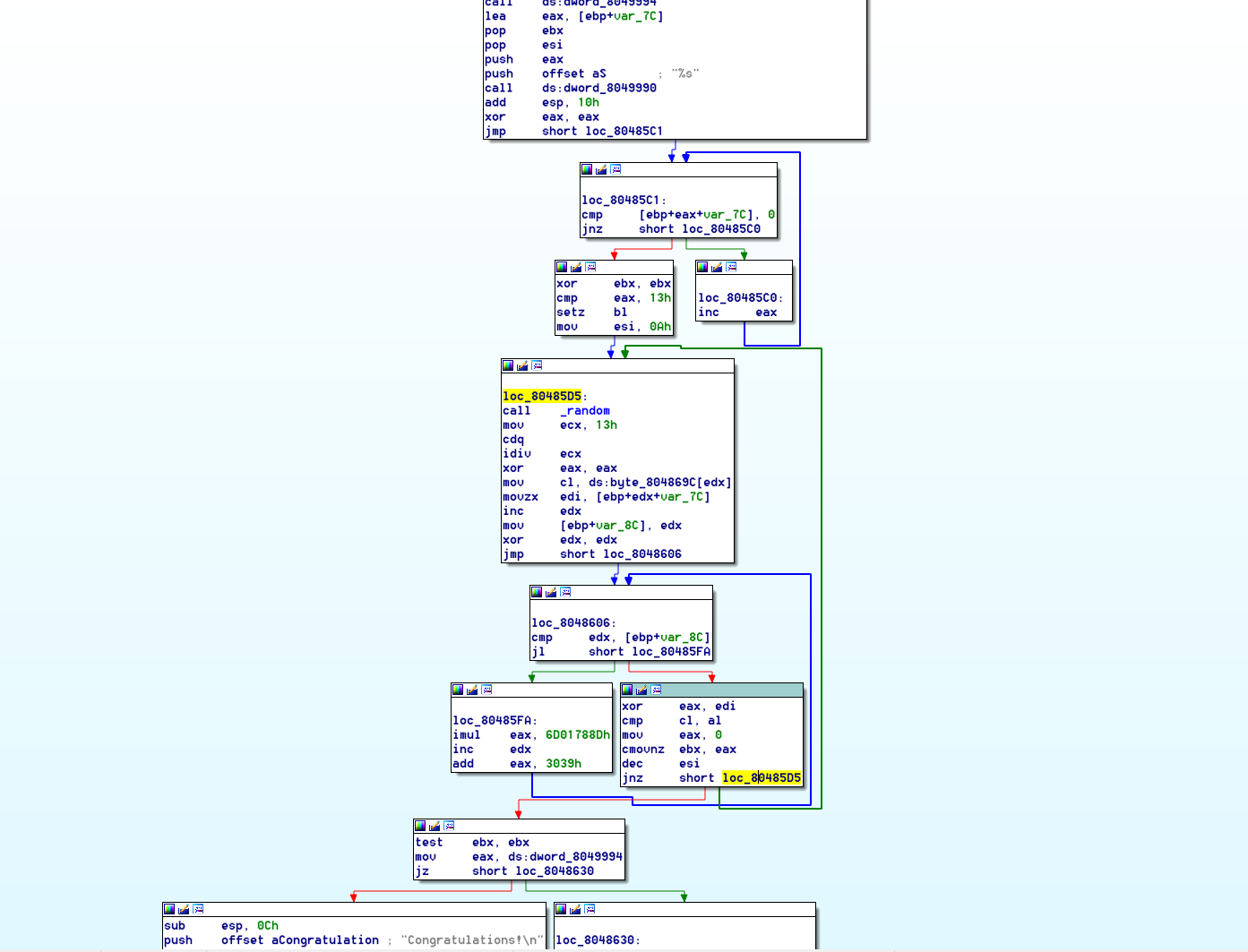Select 'cmovnz ebx, eax' instruction
The width and height of the screenshot is (1248, 952).
(679, 750)
